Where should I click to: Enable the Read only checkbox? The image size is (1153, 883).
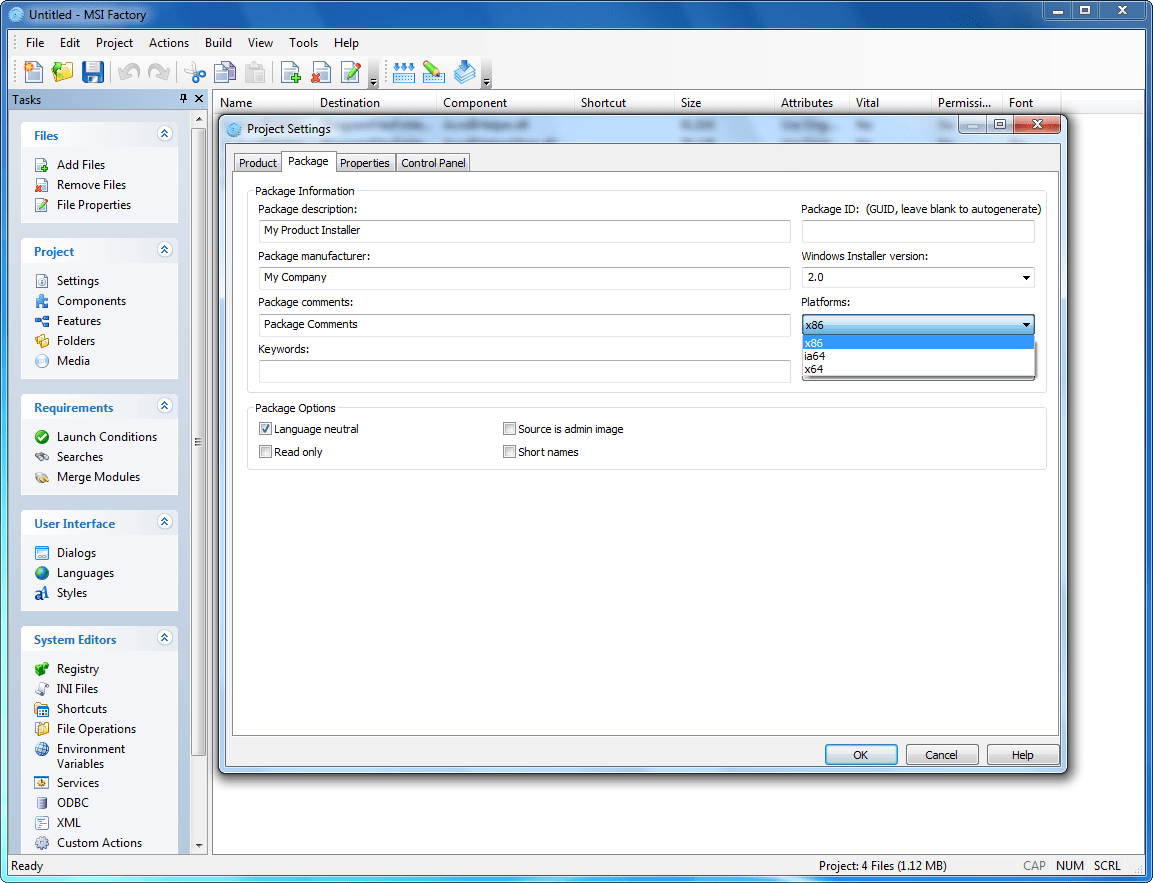click(266, 452)
